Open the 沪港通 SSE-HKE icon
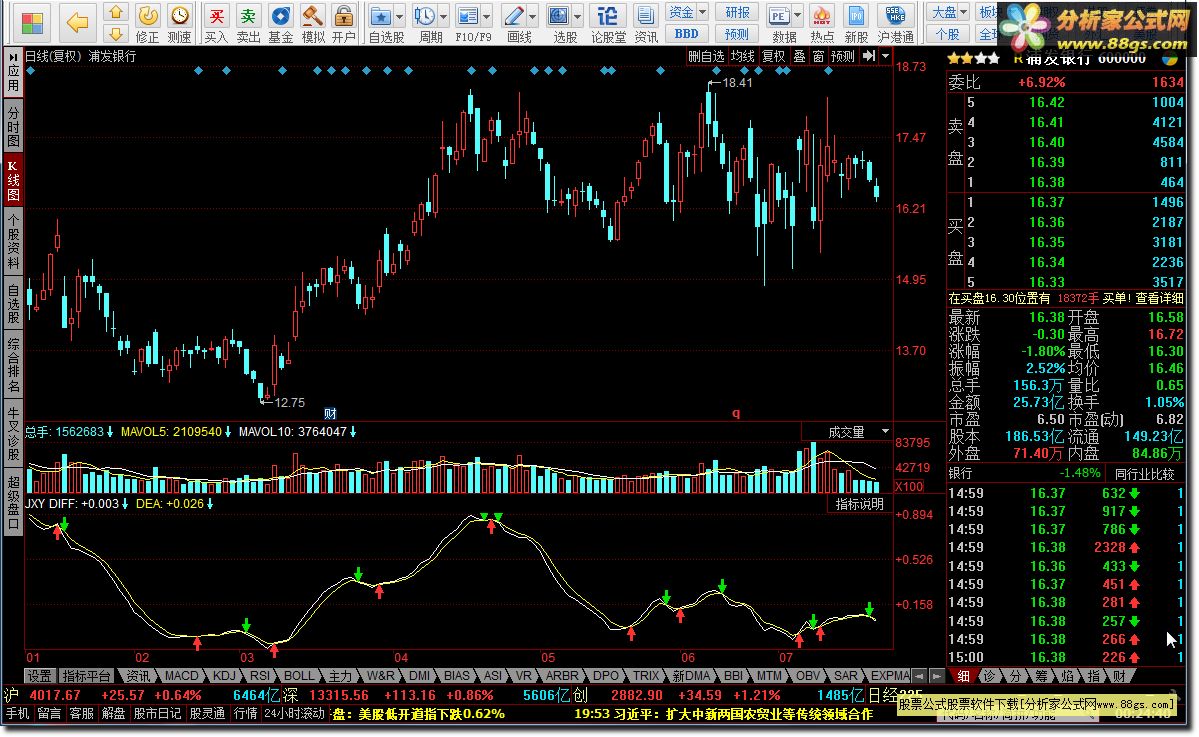The image size is (1199, 737). point(895,23)
